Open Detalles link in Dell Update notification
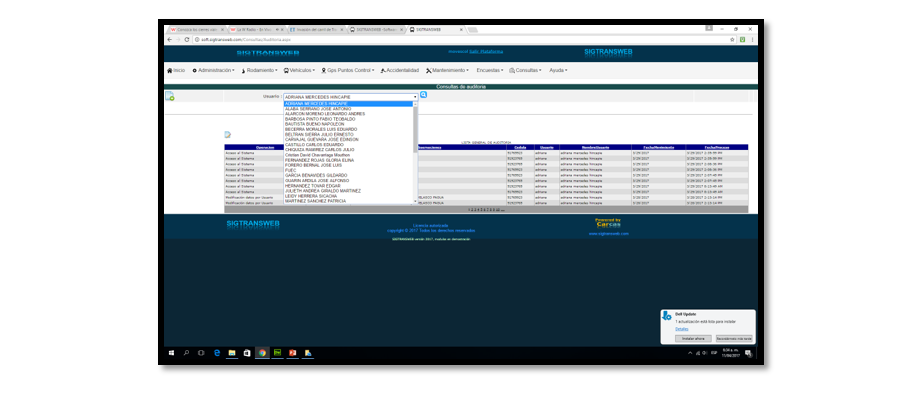908x407 pixels. coord(682,329)
